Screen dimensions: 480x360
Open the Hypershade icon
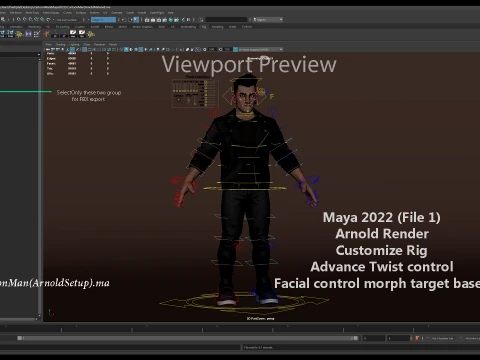[170, 20]
